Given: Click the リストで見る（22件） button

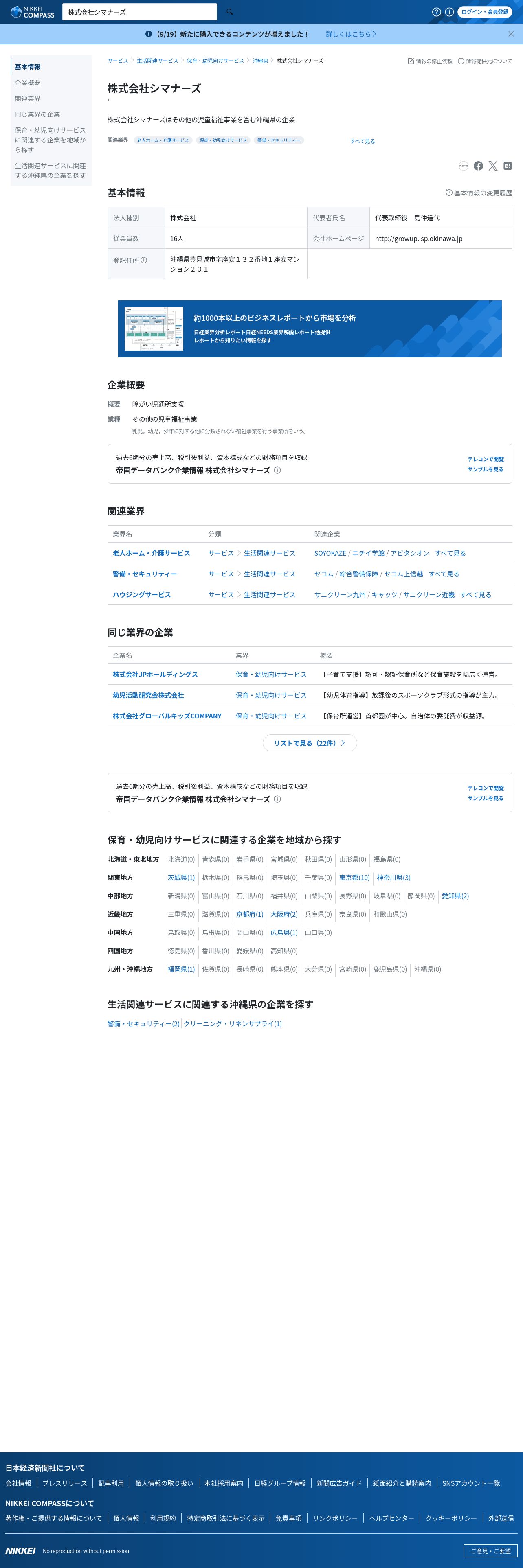Looking at the screenshot, I should tap(309, 742).
